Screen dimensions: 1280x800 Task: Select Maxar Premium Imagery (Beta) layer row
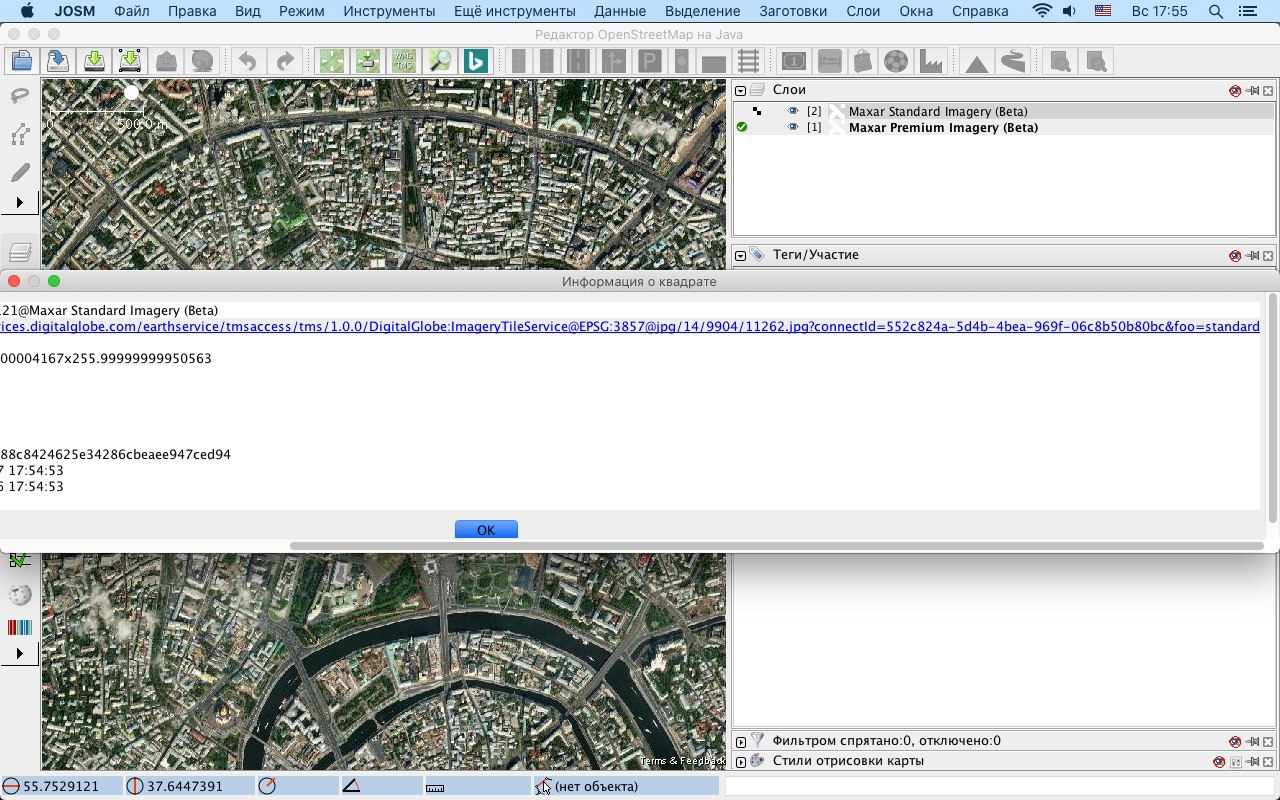pos(1005,127)
